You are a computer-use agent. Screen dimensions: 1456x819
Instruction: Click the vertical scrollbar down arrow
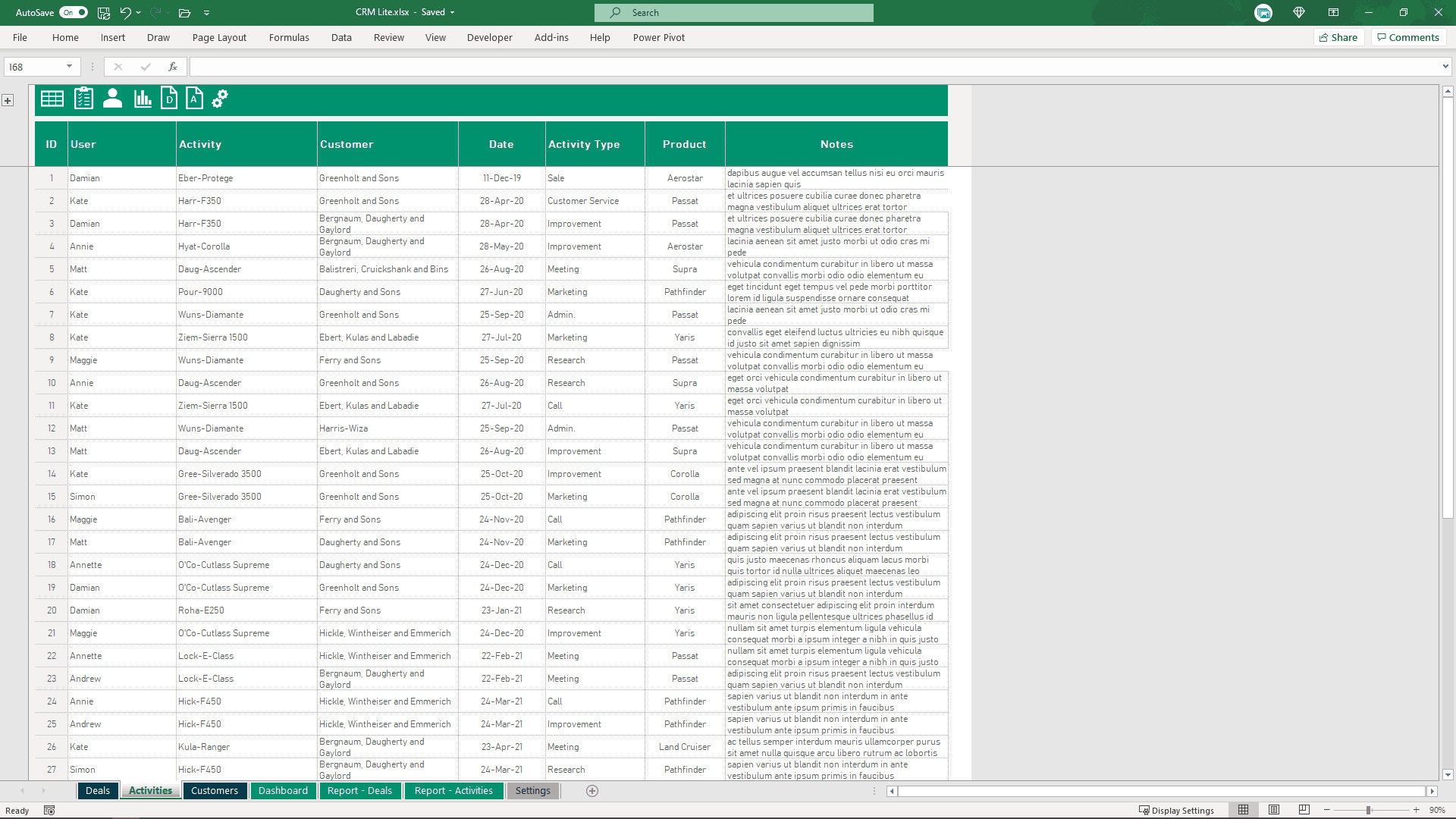[x=1448, y=775]
